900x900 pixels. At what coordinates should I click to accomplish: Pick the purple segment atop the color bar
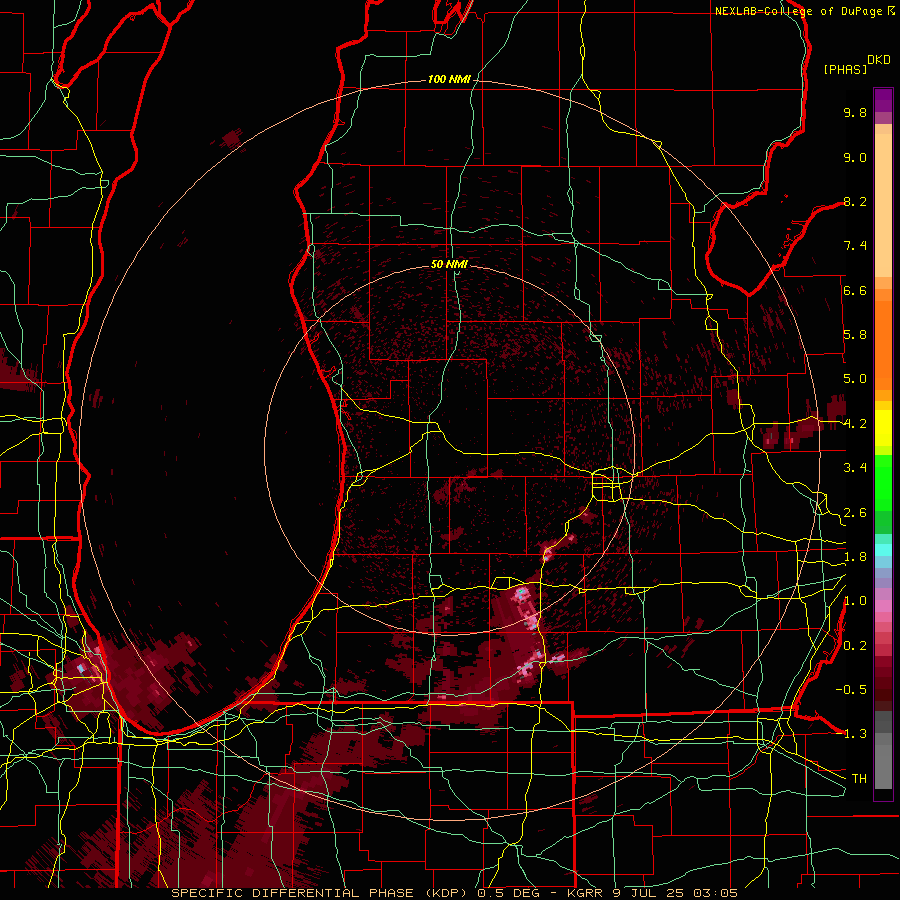[x=883, y=101]
